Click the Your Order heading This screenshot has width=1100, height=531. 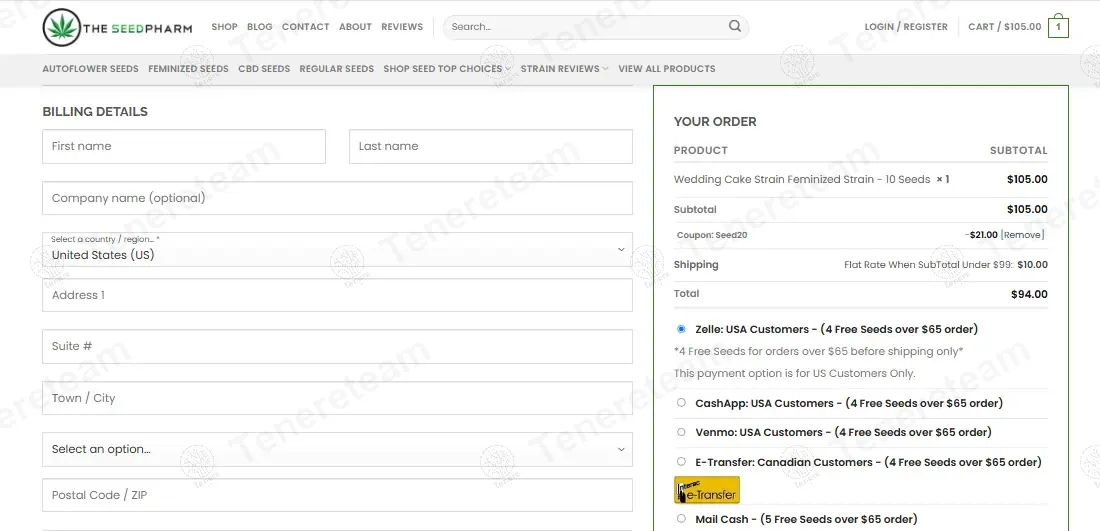point(715,121)
